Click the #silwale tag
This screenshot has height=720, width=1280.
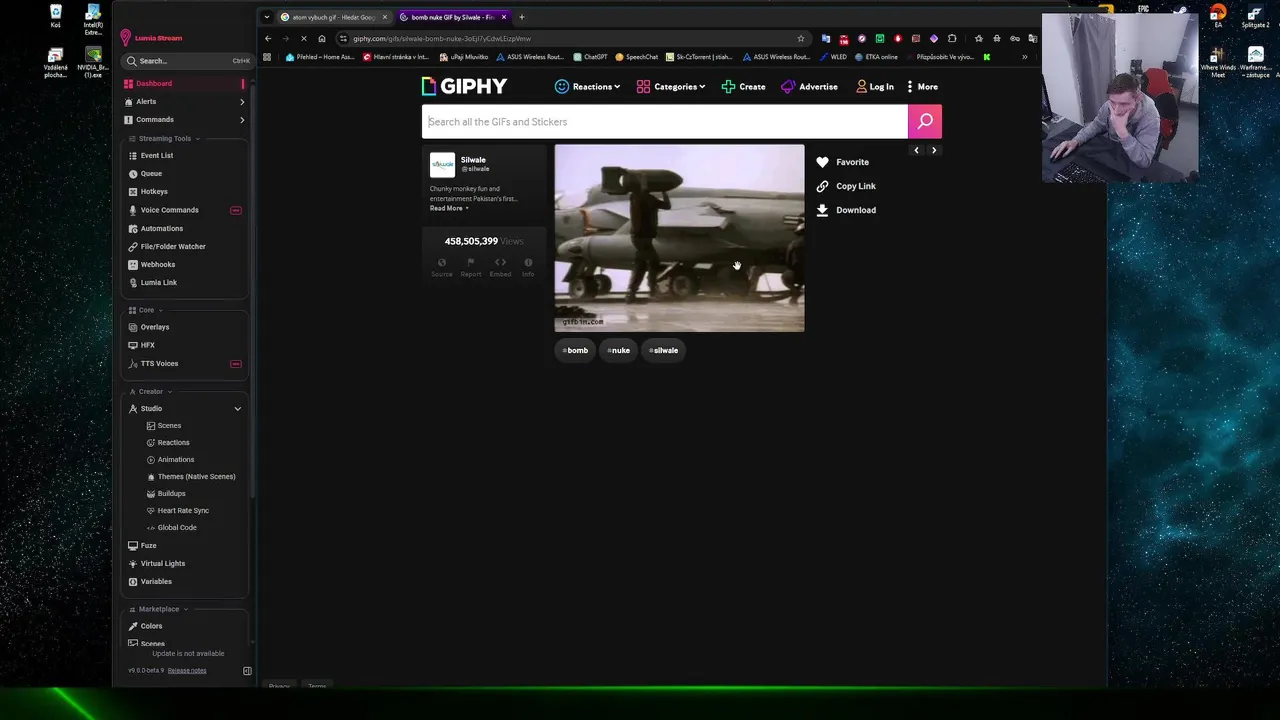(x=664, y=351)
